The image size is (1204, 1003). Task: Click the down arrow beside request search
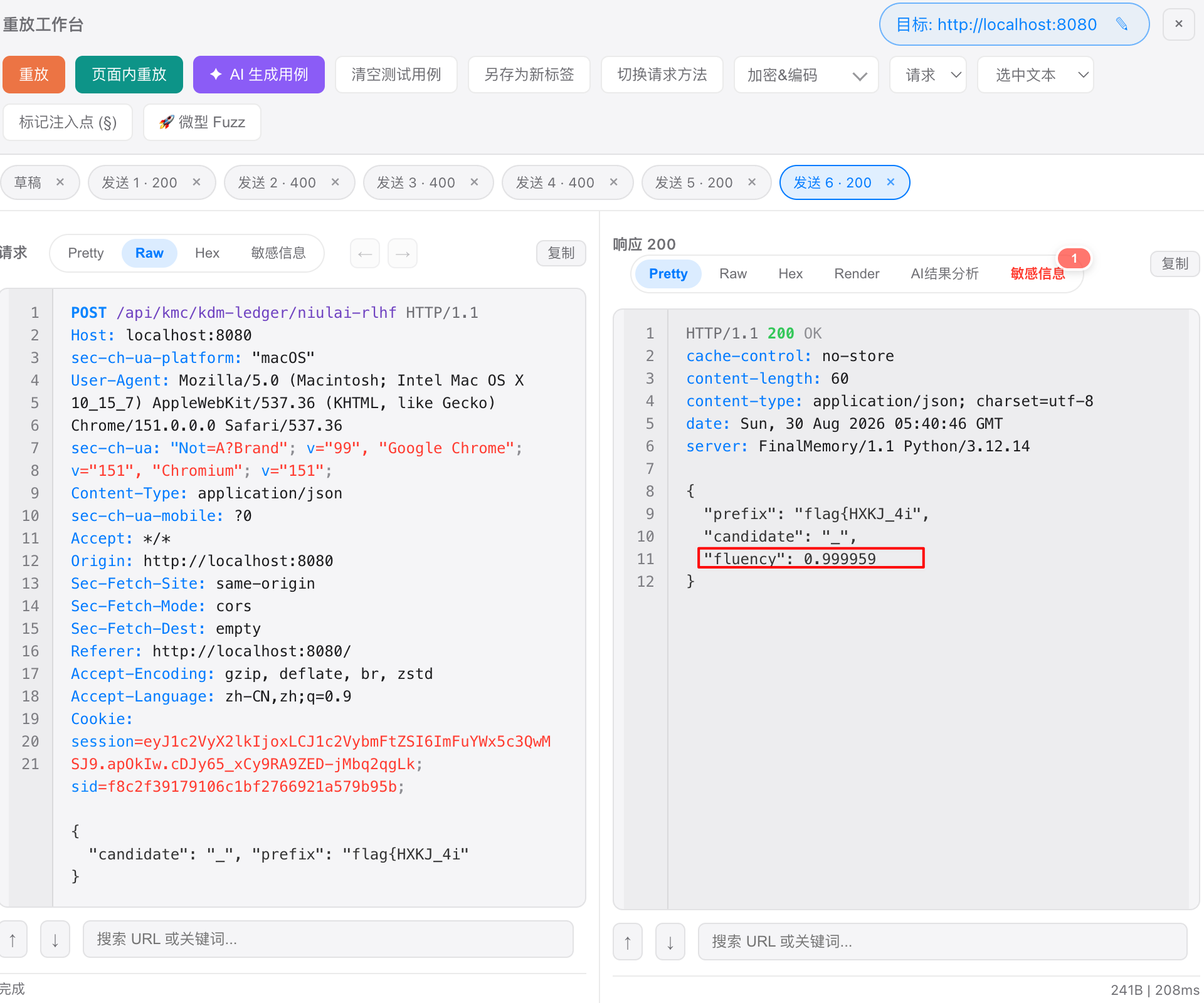tap(55, 939)
